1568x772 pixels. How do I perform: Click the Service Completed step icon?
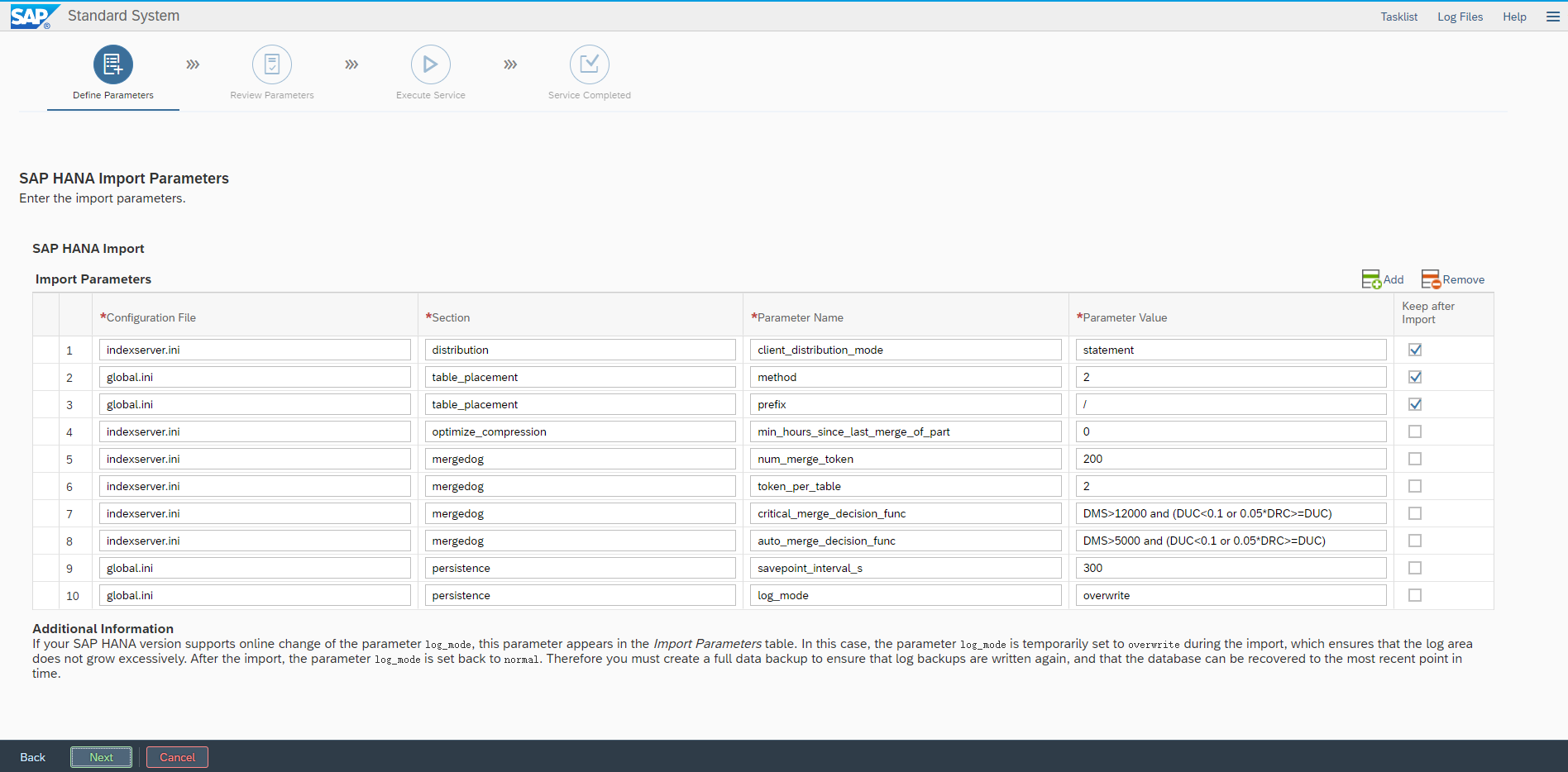(x=590, y=64)
